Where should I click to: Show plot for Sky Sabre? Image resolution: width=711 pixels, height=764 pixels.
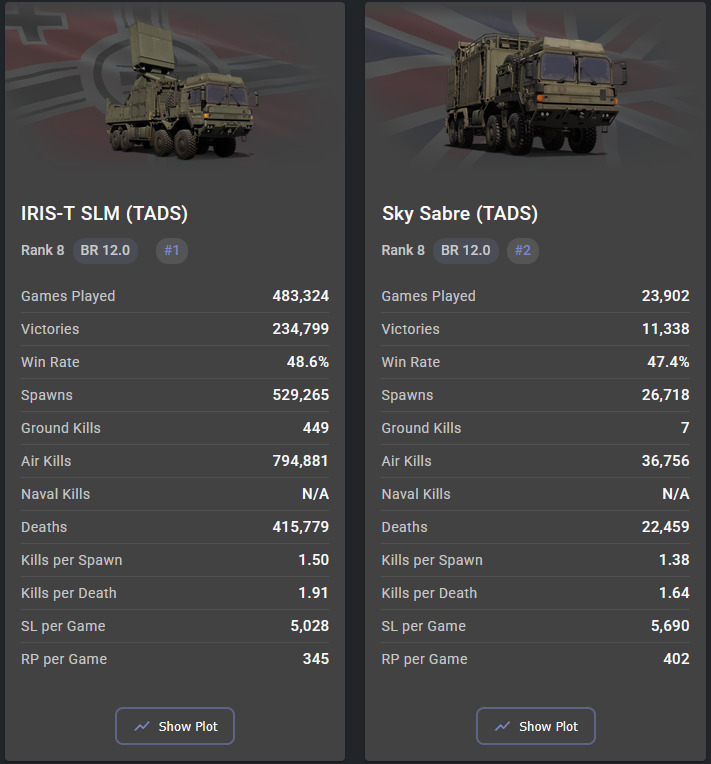coord(536,726)
